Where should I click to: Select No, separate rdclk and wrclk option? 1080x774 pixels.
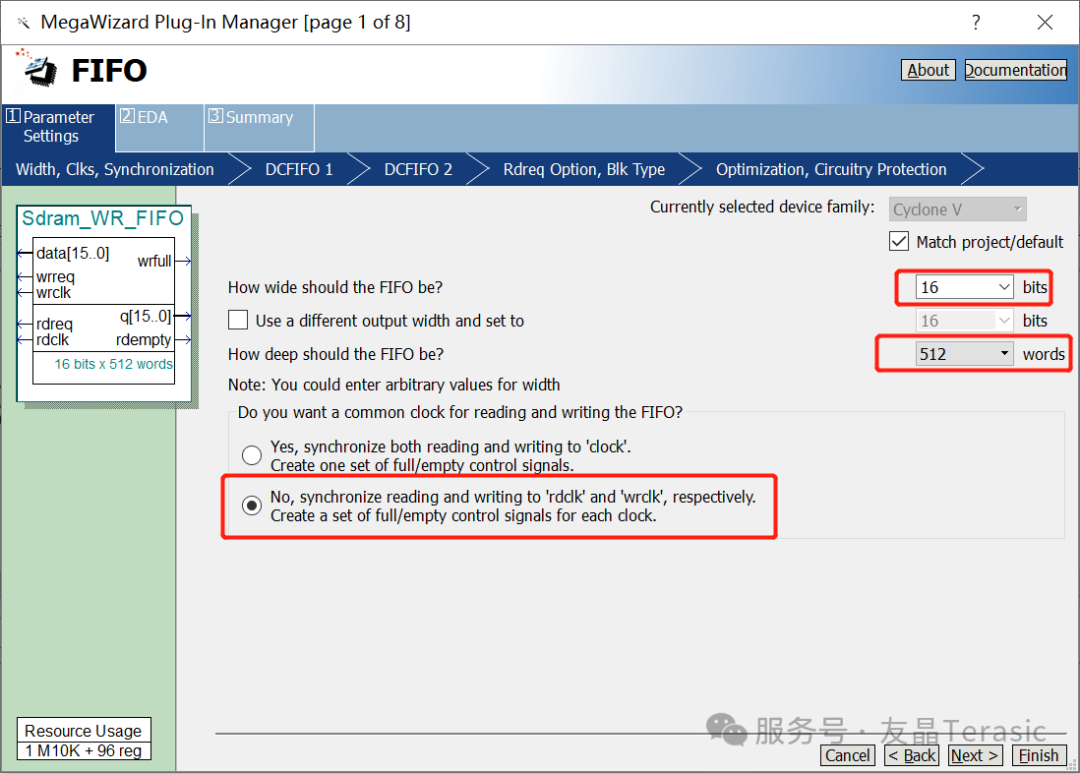252,506
